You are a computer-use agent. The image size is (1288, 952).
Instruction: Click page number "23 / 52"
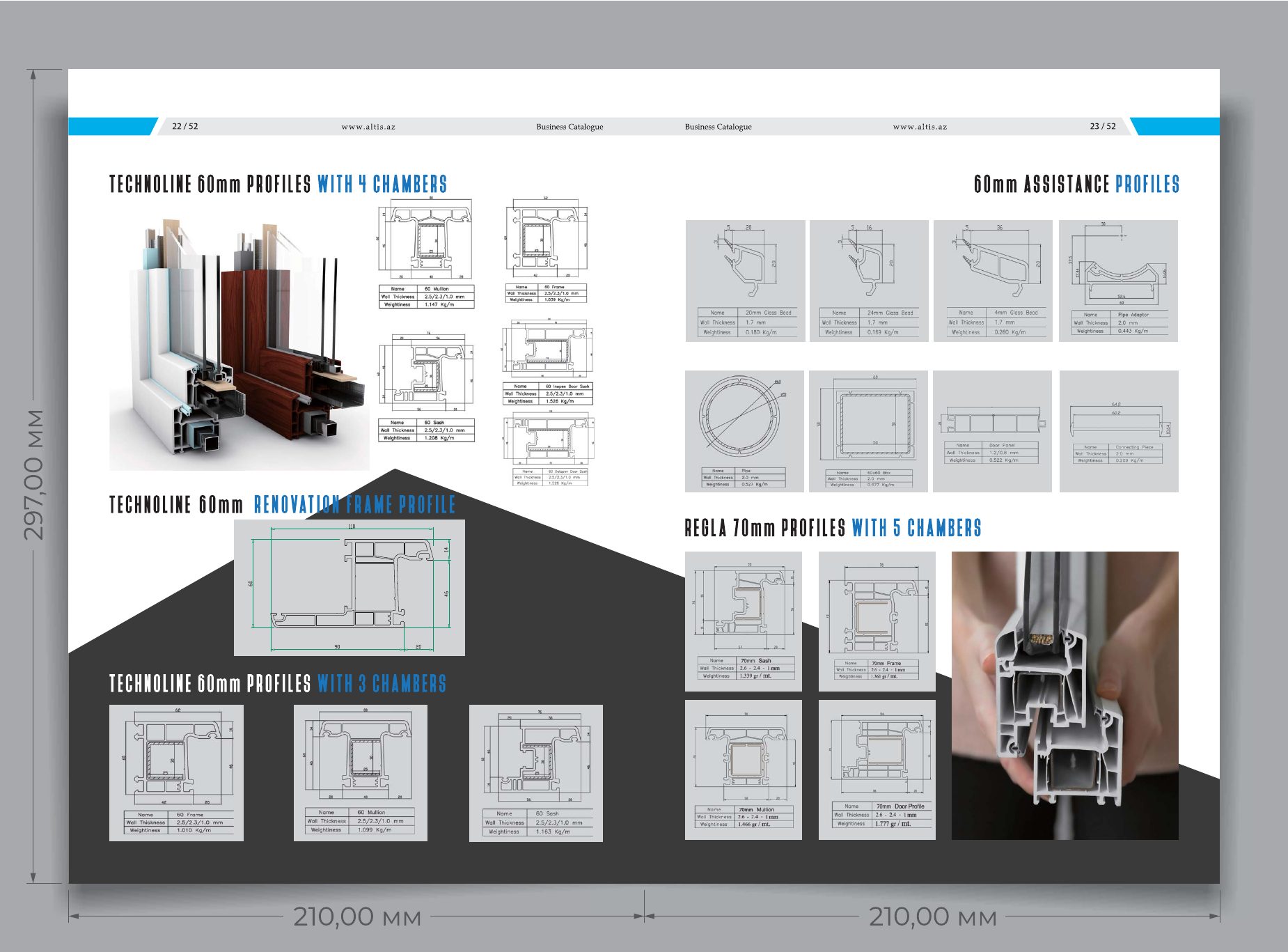(1103, 126)
